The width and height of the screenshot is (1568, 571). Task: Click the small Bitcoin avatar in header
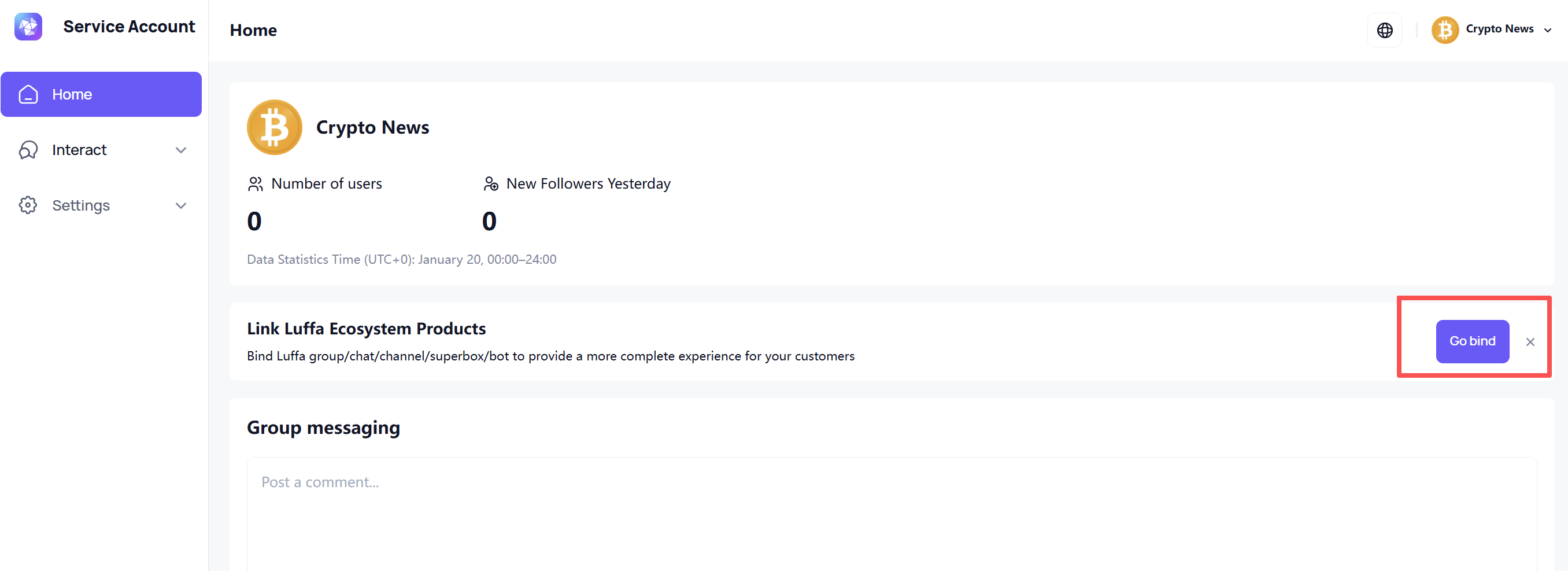point(1444,30)
